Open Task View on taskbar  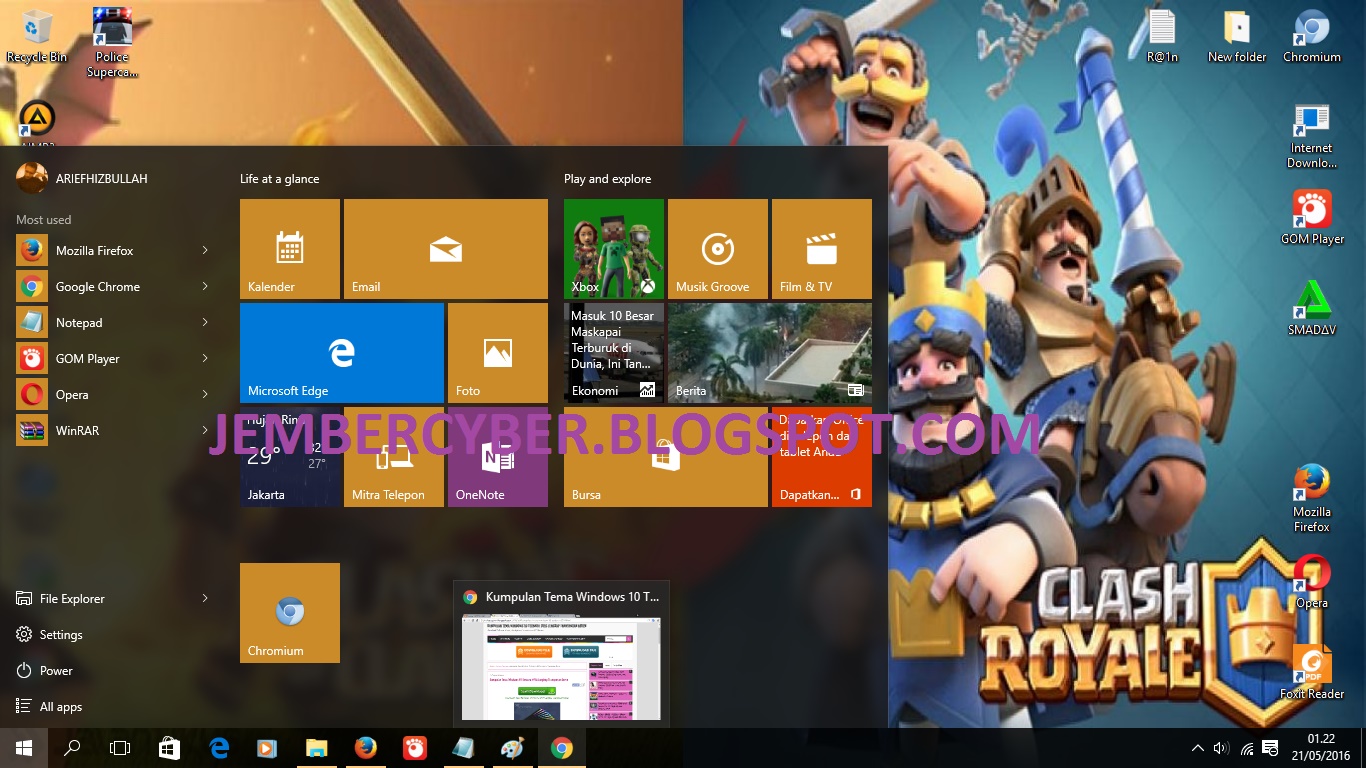point(120,748)
